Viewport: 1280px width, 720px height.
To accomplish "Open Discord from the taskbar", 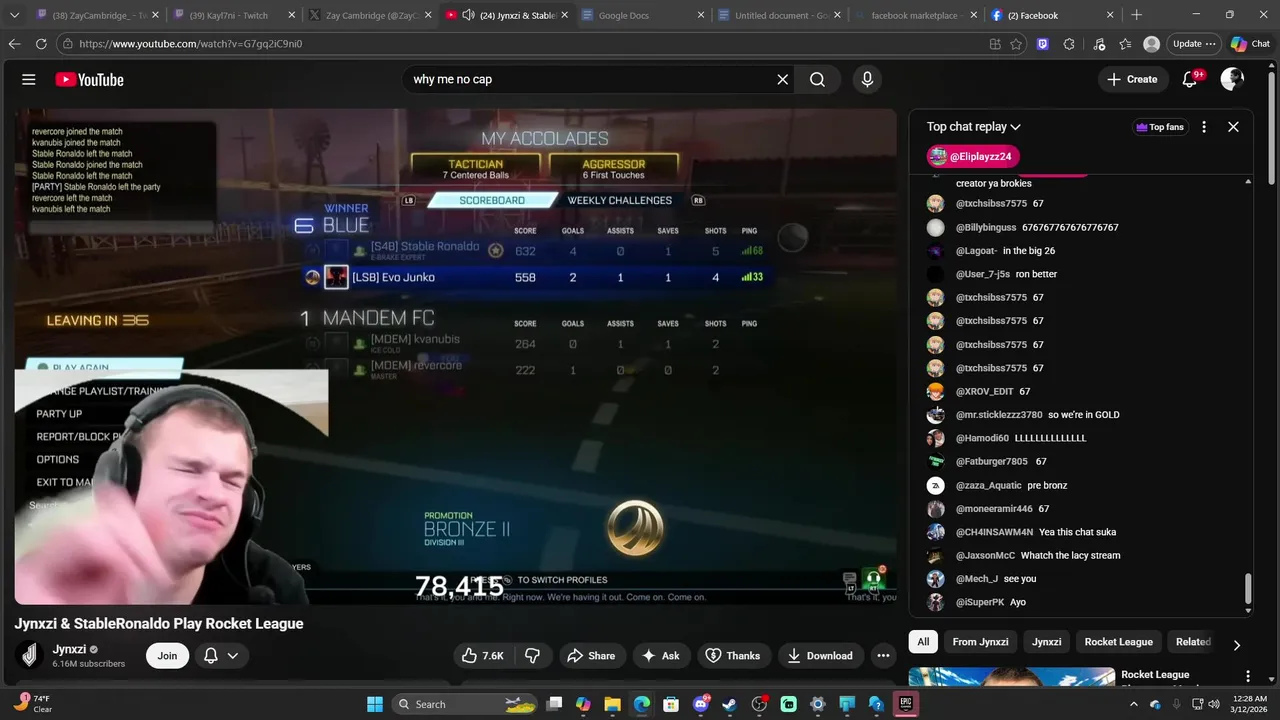I will click(700, 704).
